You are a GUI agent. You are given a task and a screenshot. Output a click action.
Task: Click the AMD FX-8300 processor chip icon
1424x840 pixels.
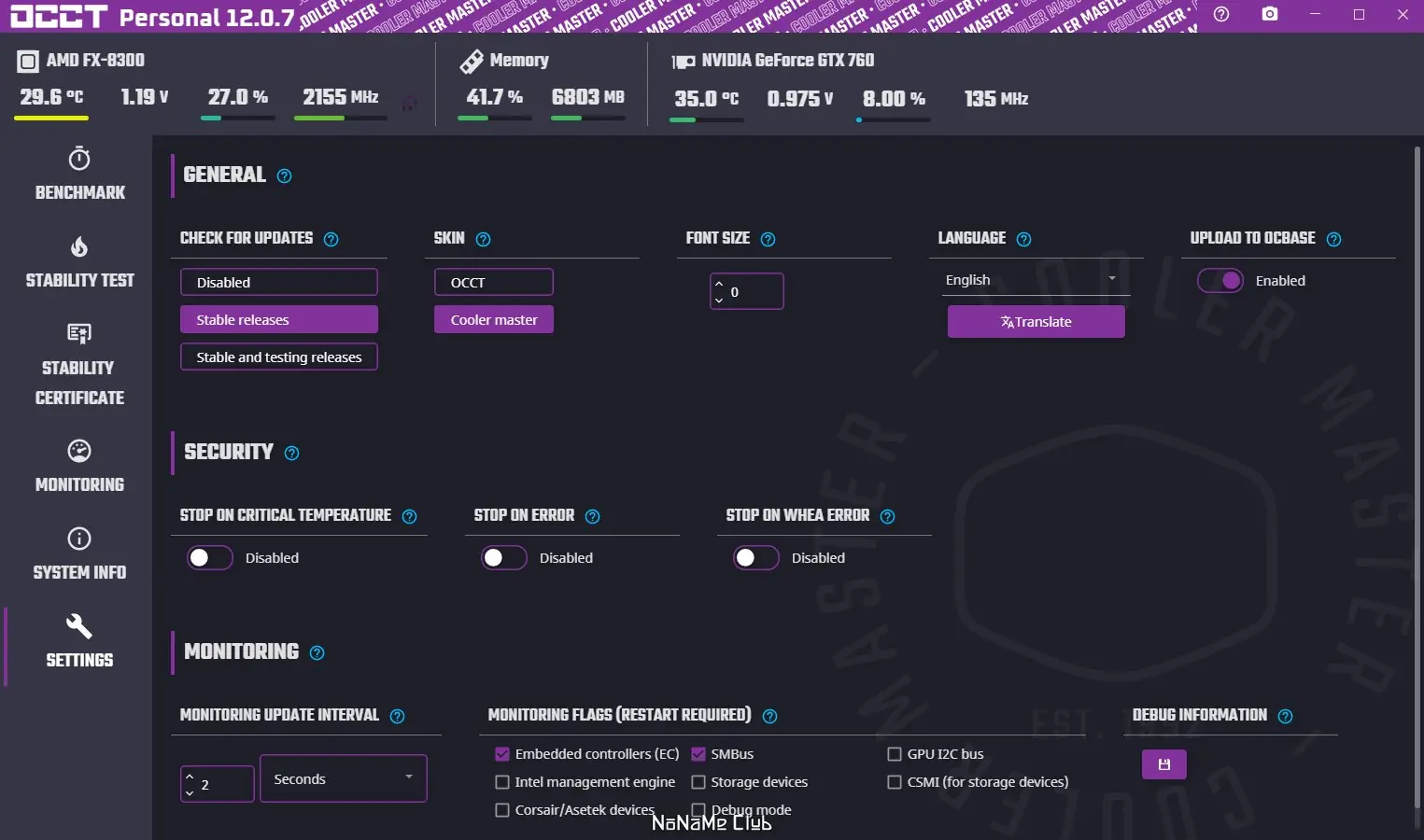(28, 63)
